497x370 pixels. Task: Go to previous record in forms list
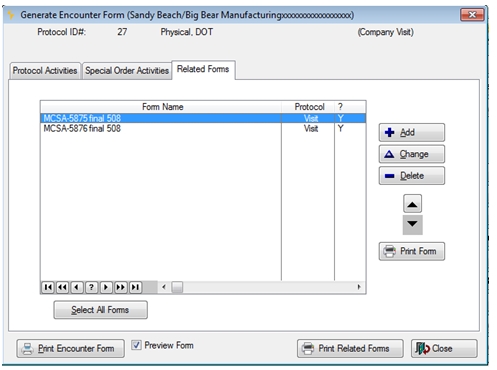click(77, 287)
